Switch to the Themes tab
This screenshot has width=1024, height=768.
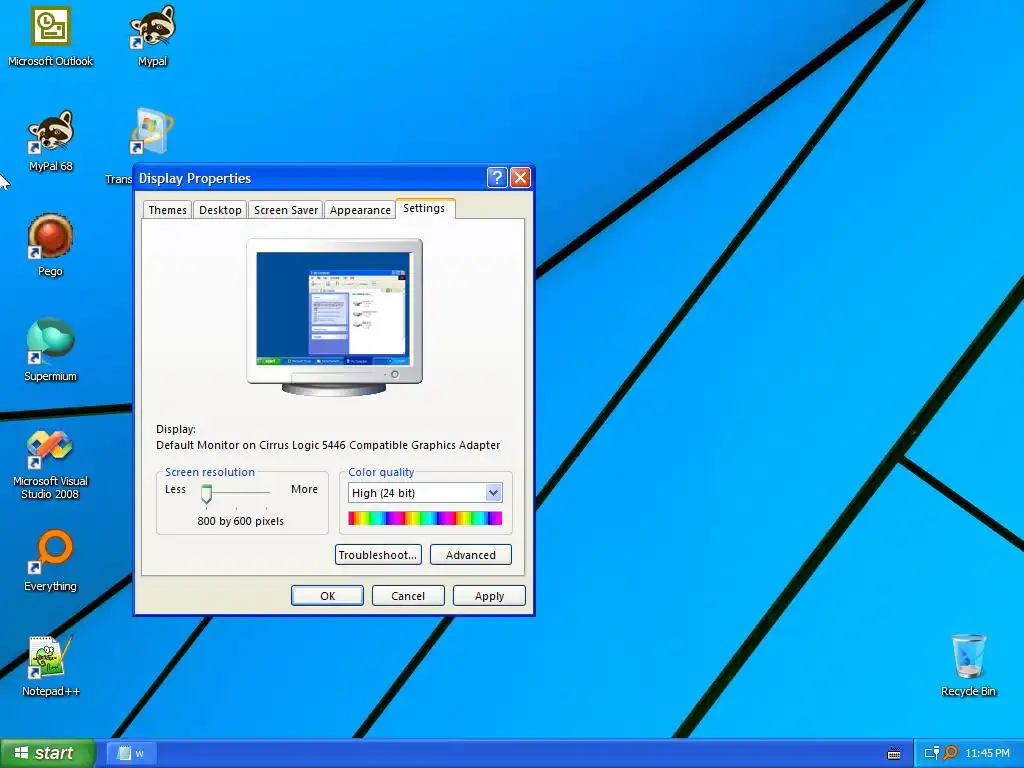(x=167, y=210)
